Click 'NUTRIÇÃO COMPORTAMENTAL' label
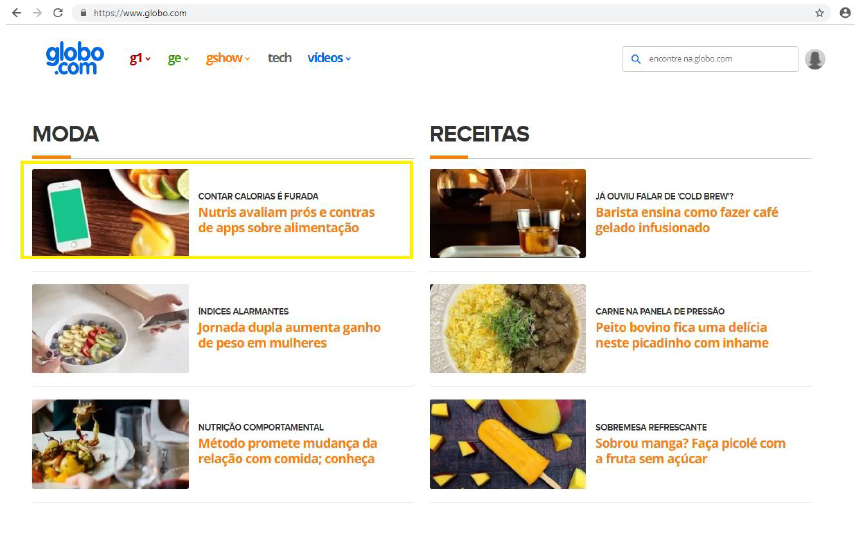859x538 pixels. (261, 427)
